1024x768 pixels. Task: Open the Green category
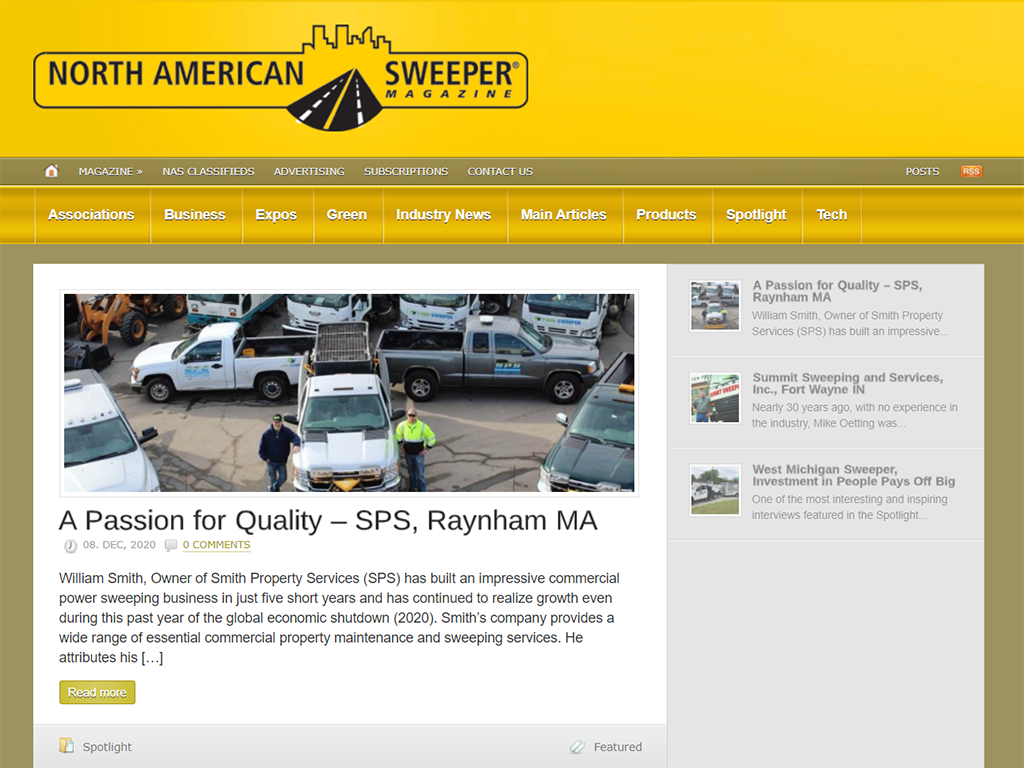tap(347, 215)
